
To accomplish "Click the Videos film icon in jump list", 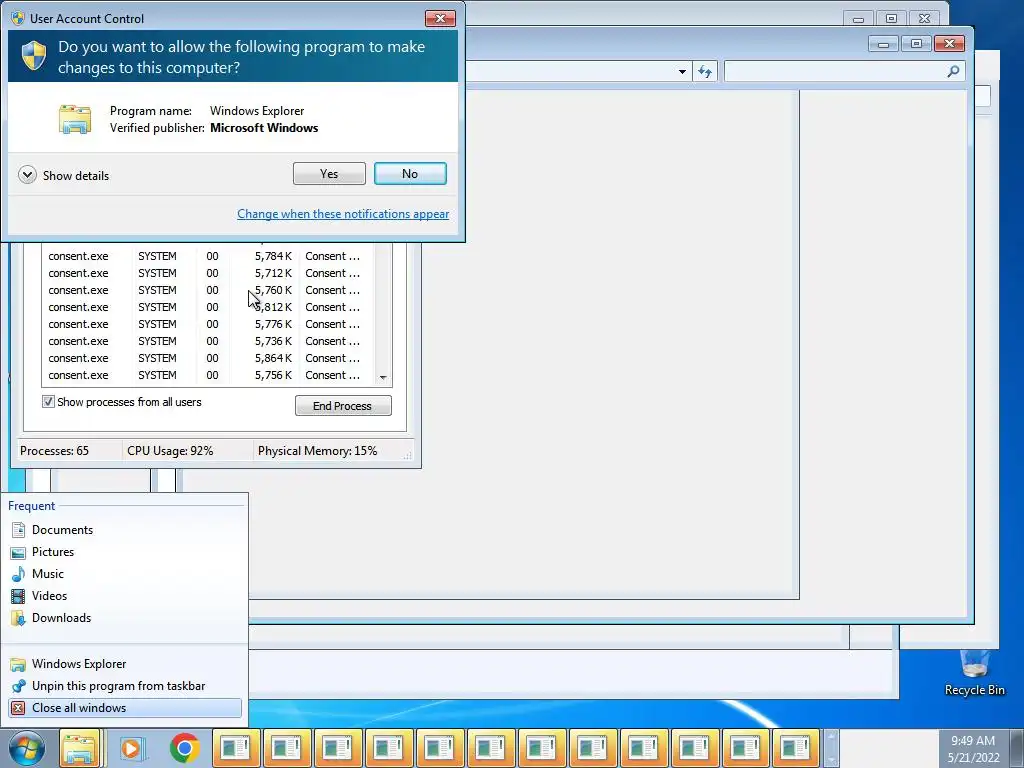I will tap(18, 596).
